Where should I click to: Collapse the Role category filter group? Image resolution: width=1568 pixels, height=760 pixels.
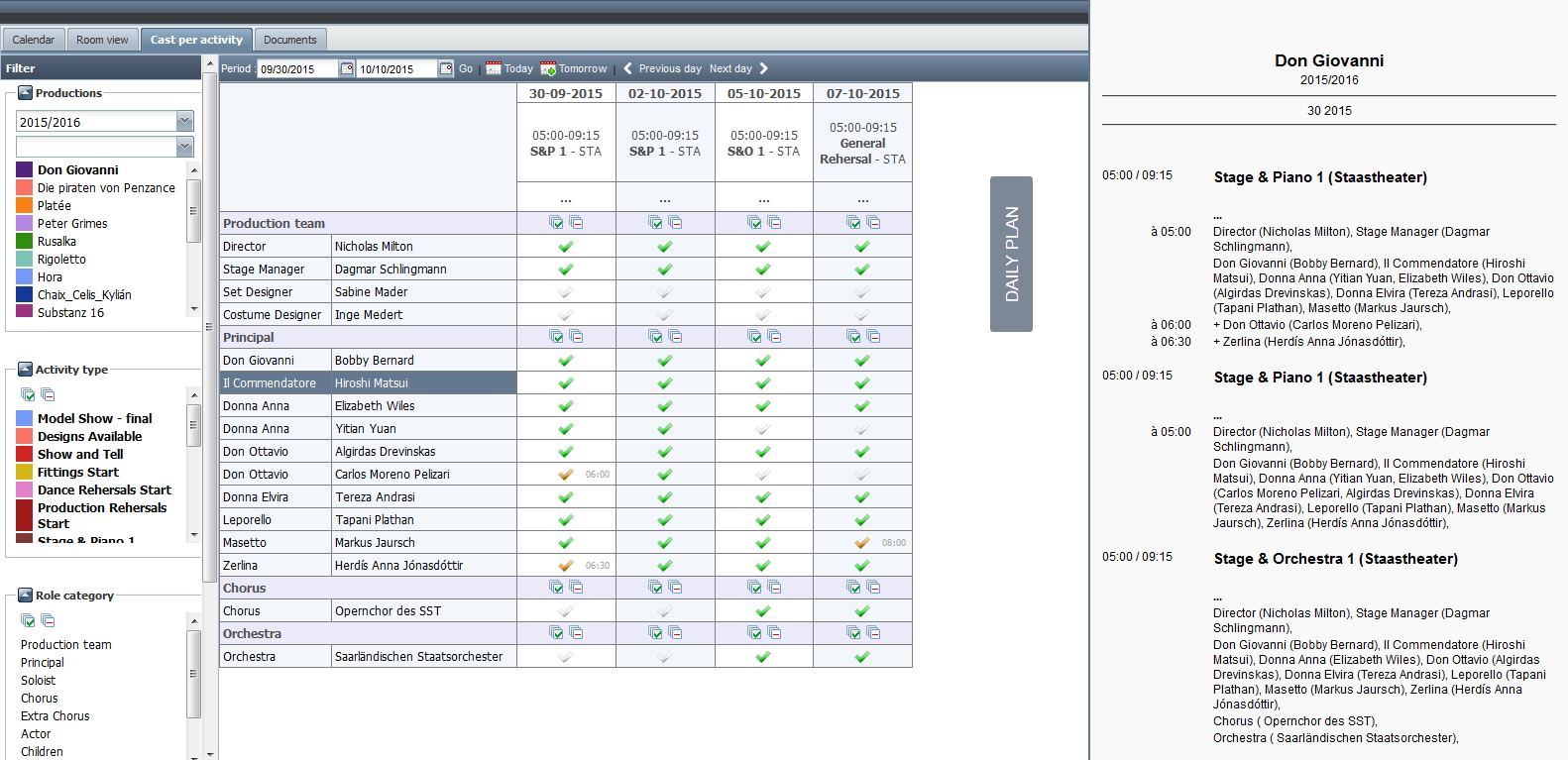tap(26, 596)
